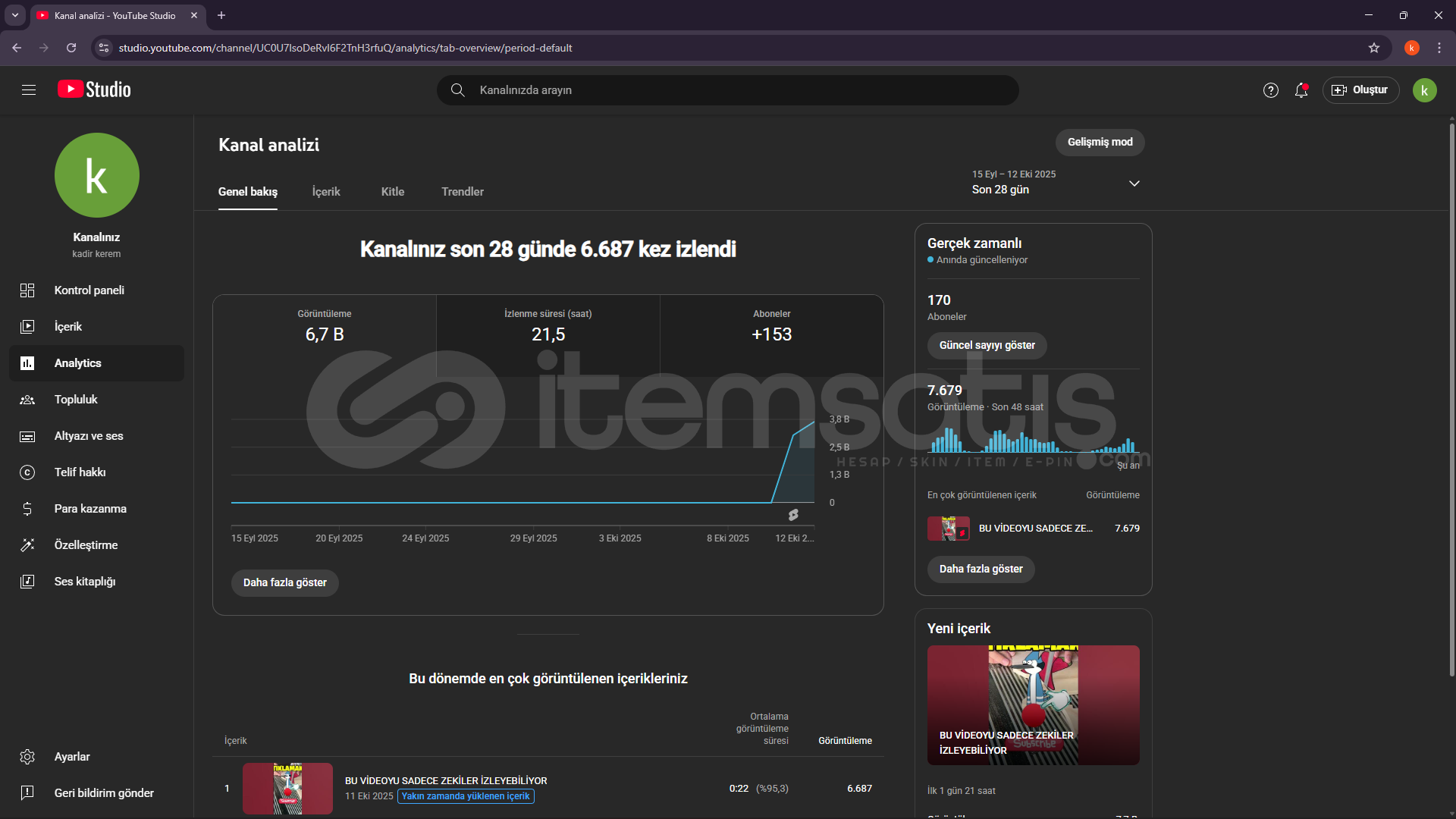Switch to the İçerik tab
Viewport: 1456px width, 819px height.
click(x=326, y=192)
